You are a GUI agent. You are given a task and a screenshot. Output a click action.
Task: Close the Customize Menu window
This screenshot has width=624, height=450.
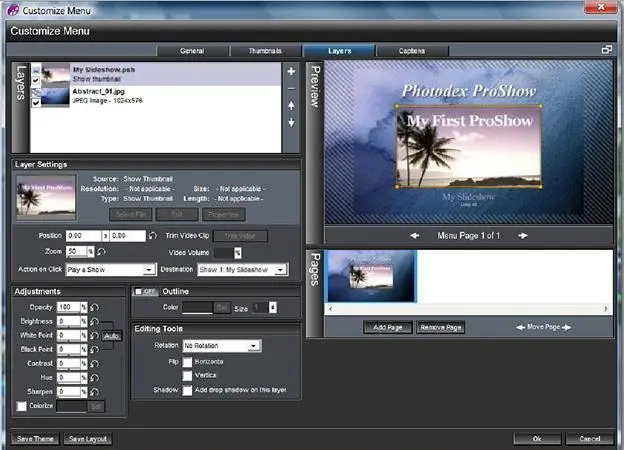point(601,7)
